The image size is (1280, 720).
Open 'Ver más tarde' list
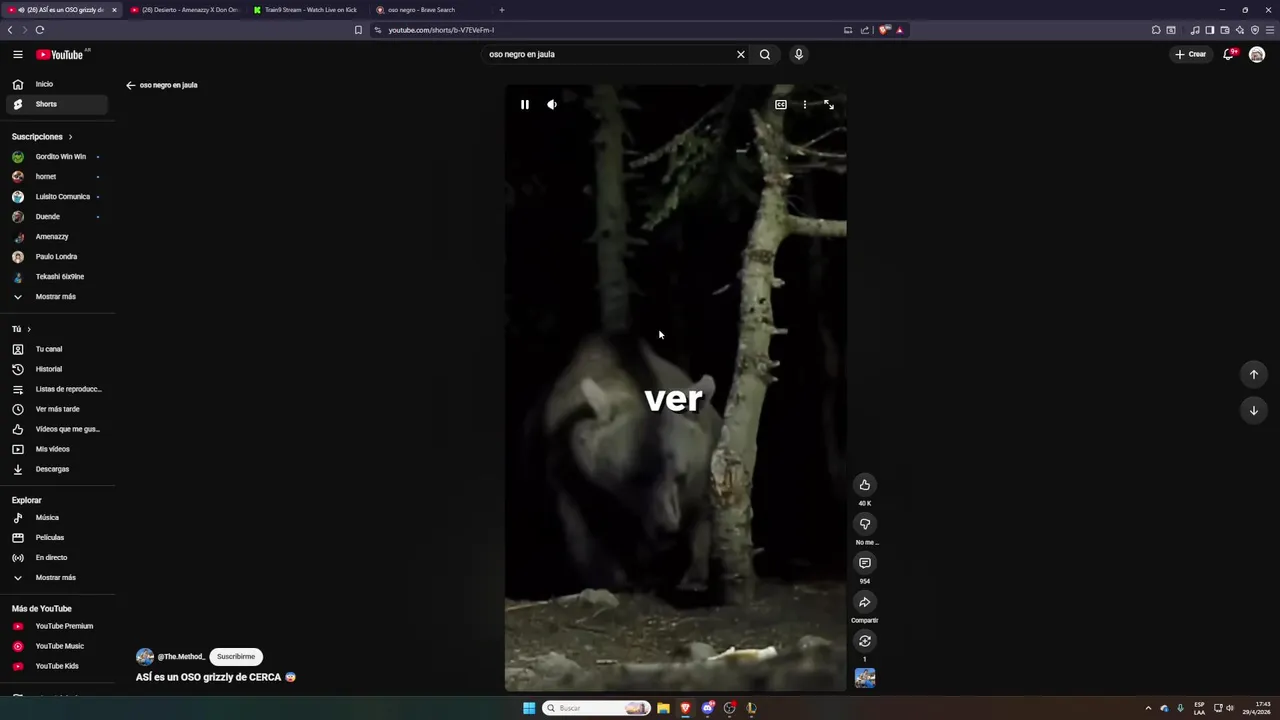coord(56,409)
